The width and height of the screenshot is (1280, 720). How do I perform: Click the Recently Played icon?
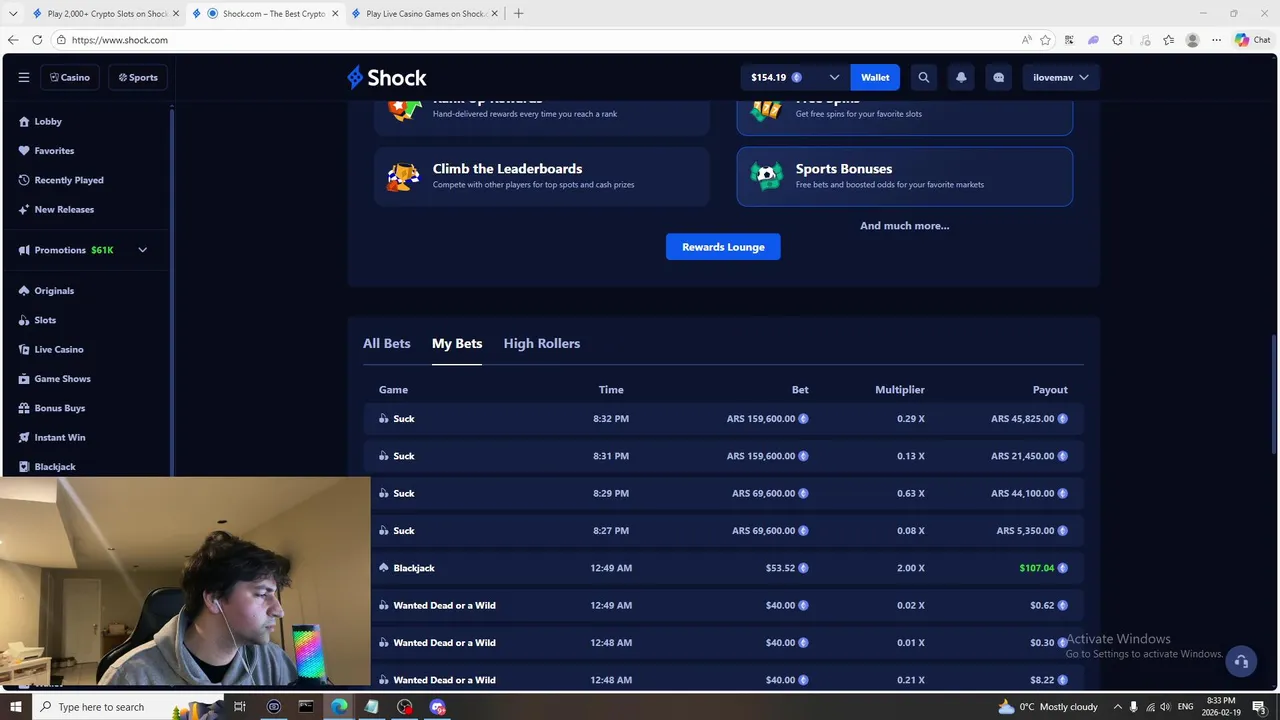coord(24,180)
